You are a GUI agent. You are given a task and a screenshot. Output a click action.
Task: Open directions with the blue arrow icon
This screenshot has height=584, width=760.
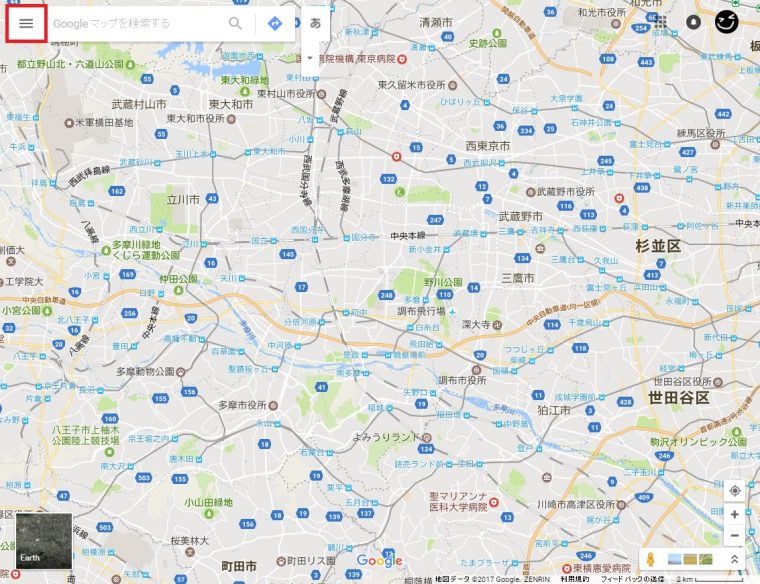(275, 23)
